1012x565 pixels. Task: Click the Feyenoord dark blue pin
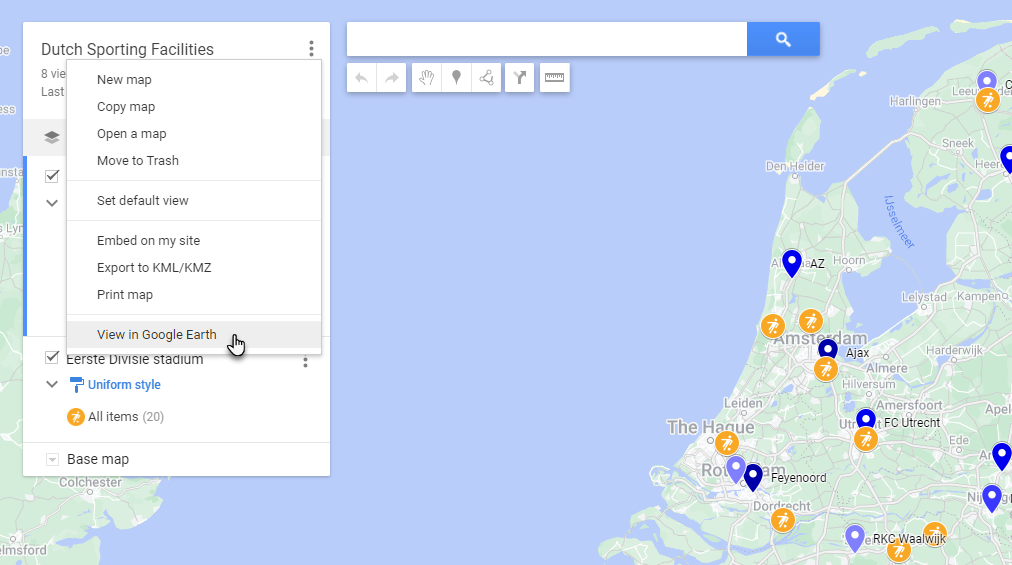[x=753, y=477]
